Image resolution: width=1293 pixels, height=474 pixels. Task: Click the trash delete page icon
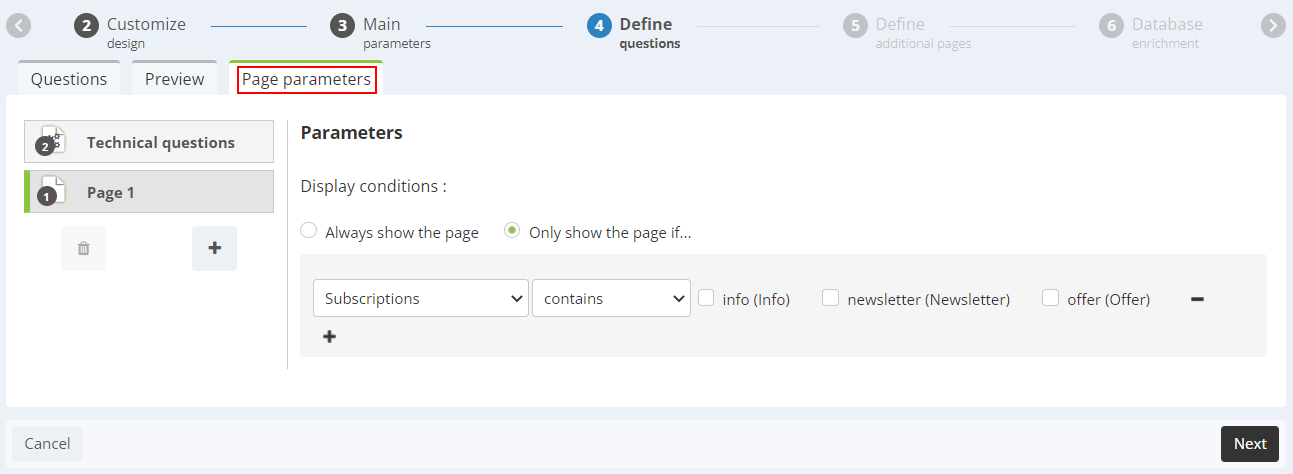tap(83, 248)
